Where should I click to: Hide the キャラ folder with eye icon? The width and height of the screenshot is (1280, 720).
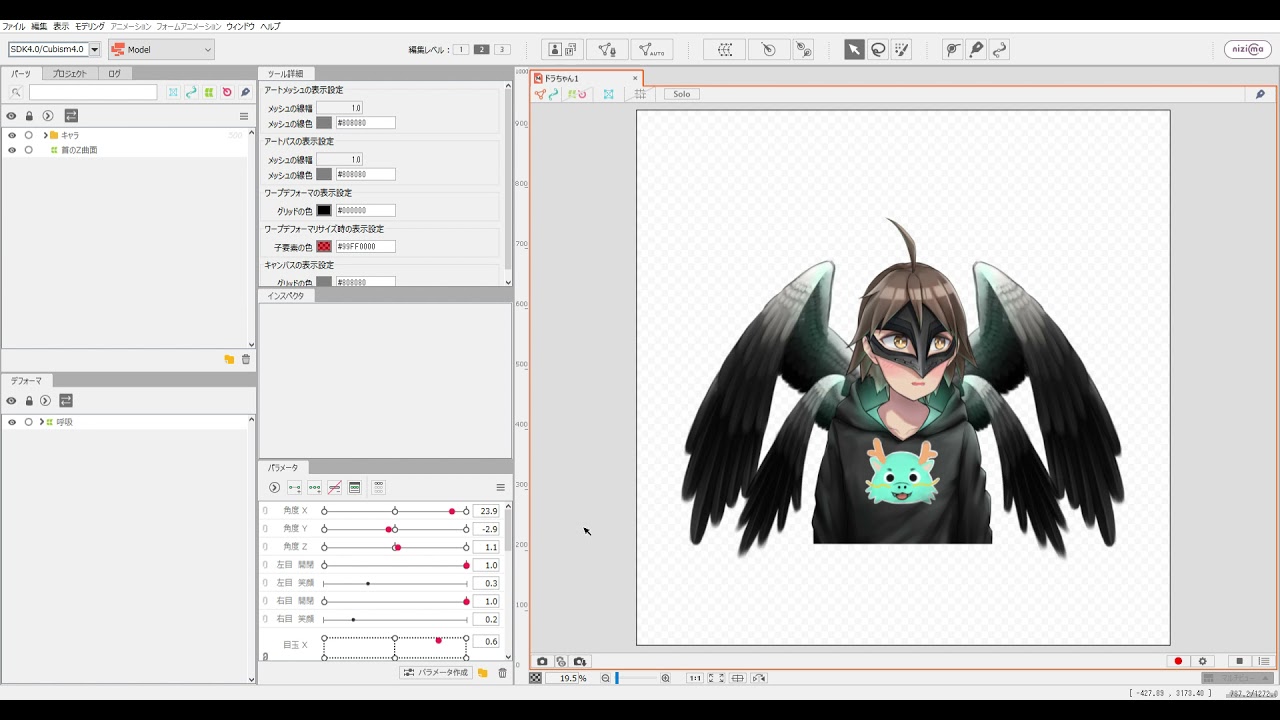click(x=12, y=135)
